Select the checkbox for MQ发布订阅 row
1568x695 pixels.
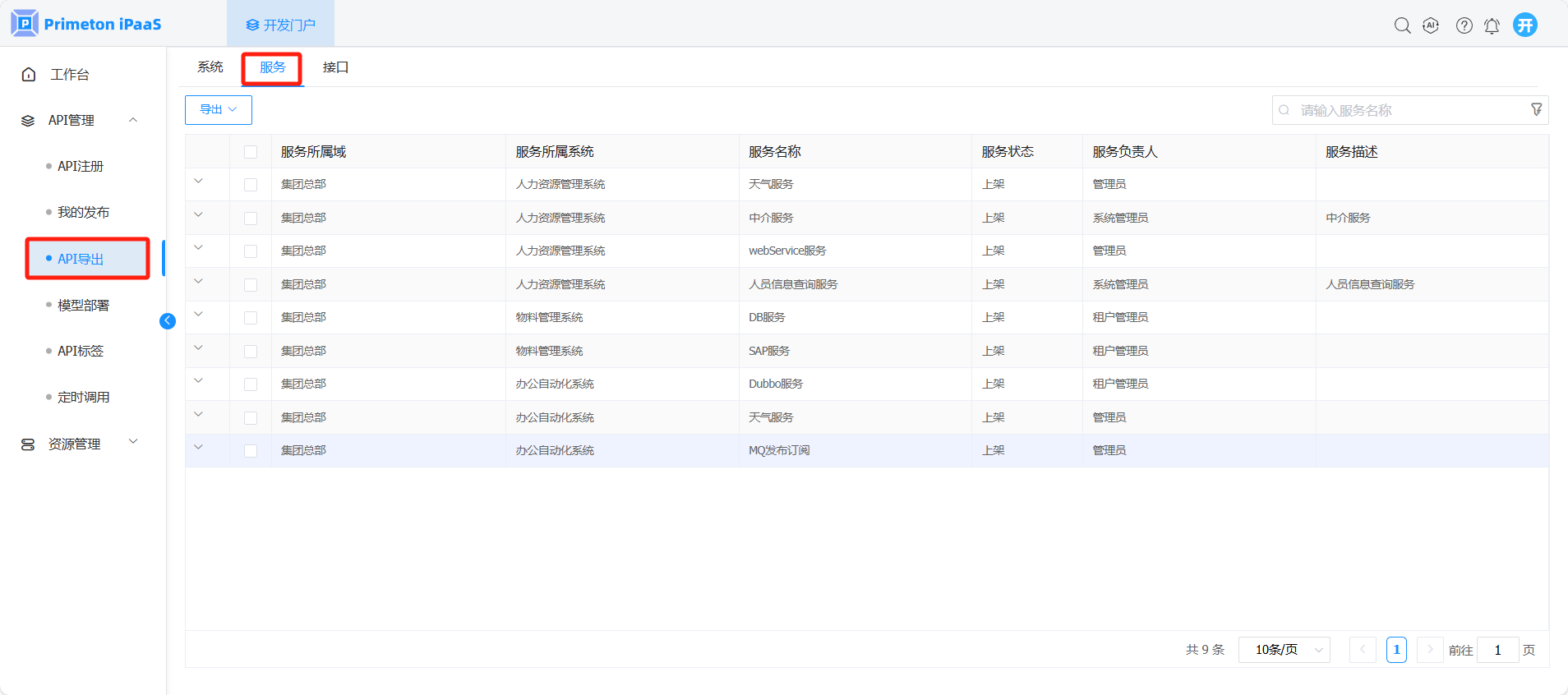(251, 451)
